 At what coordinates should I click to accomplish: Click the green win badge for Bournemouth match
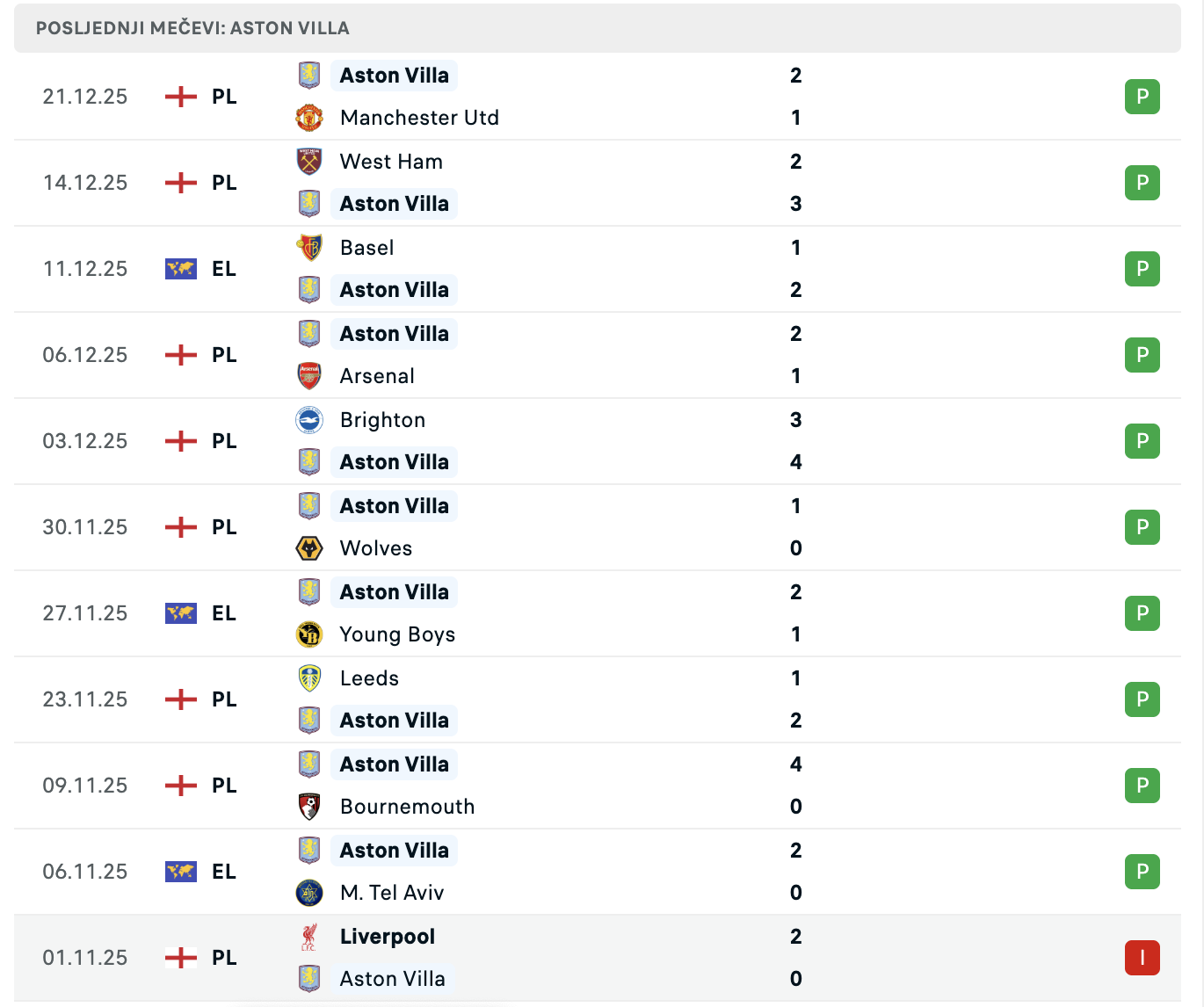(1142, 786)
